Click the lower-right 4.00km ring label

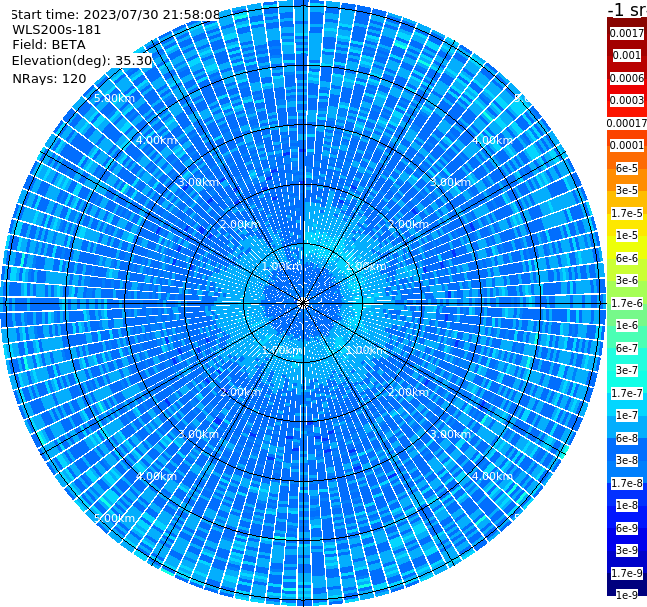(492, 476)
